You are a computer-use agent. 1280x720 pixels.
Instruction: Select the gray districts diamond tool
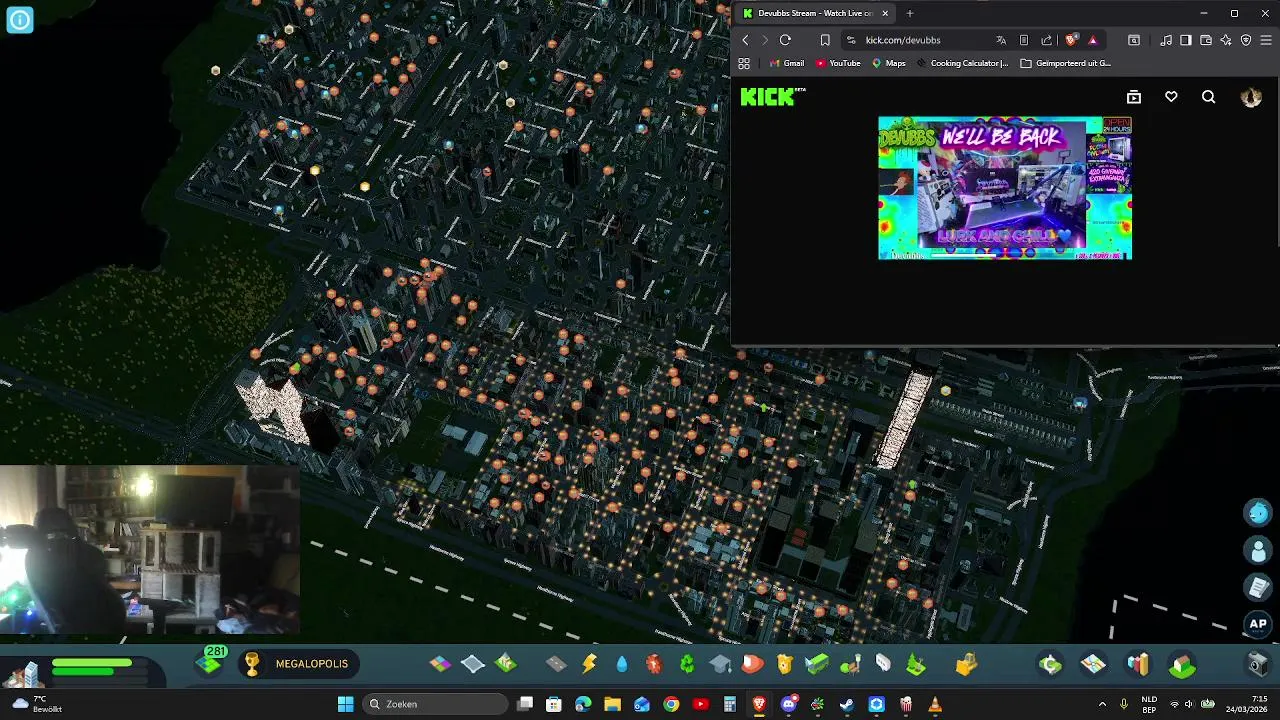point(473,664)
